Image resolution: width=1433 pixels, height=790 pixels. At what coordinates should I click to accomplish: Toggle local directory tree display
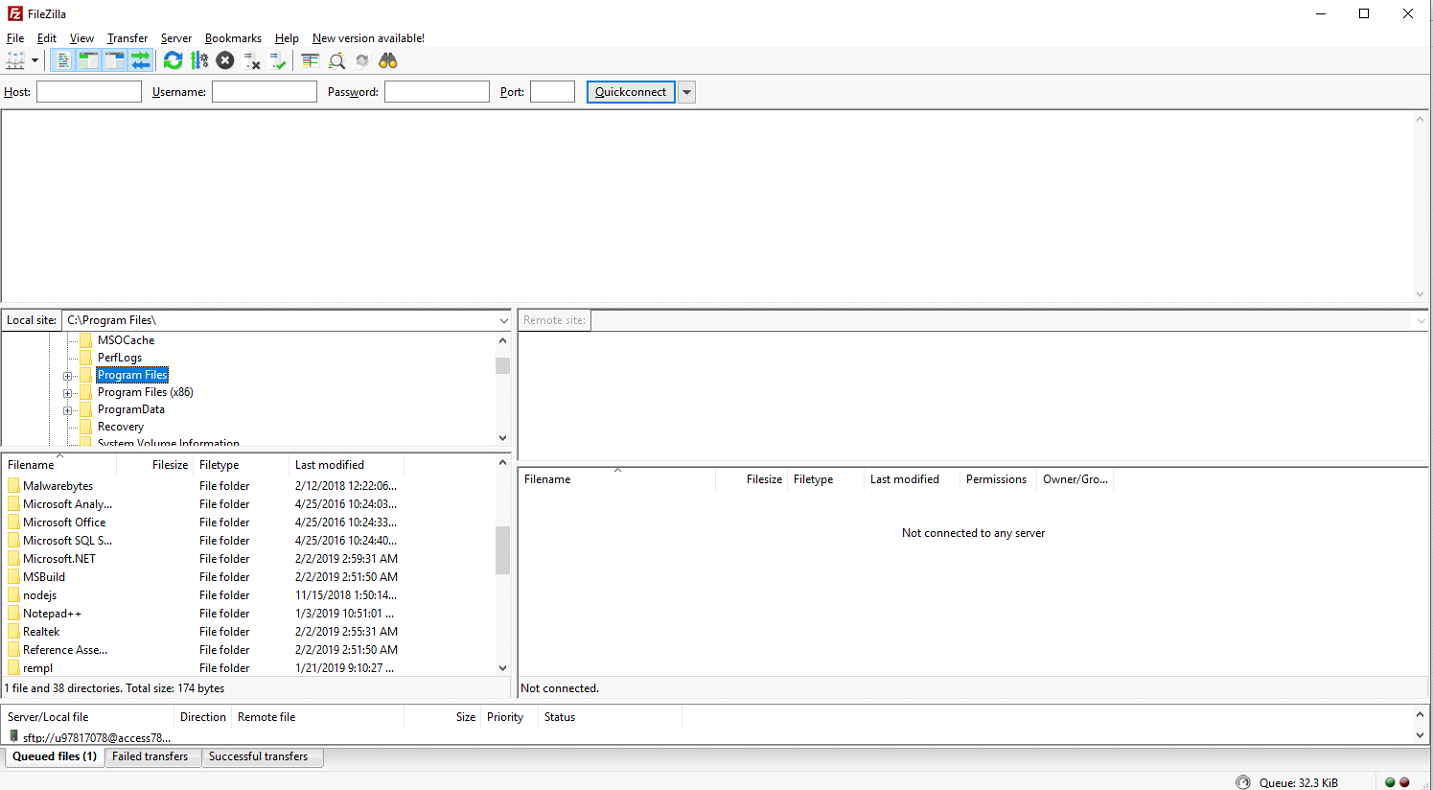coord(88,61)
